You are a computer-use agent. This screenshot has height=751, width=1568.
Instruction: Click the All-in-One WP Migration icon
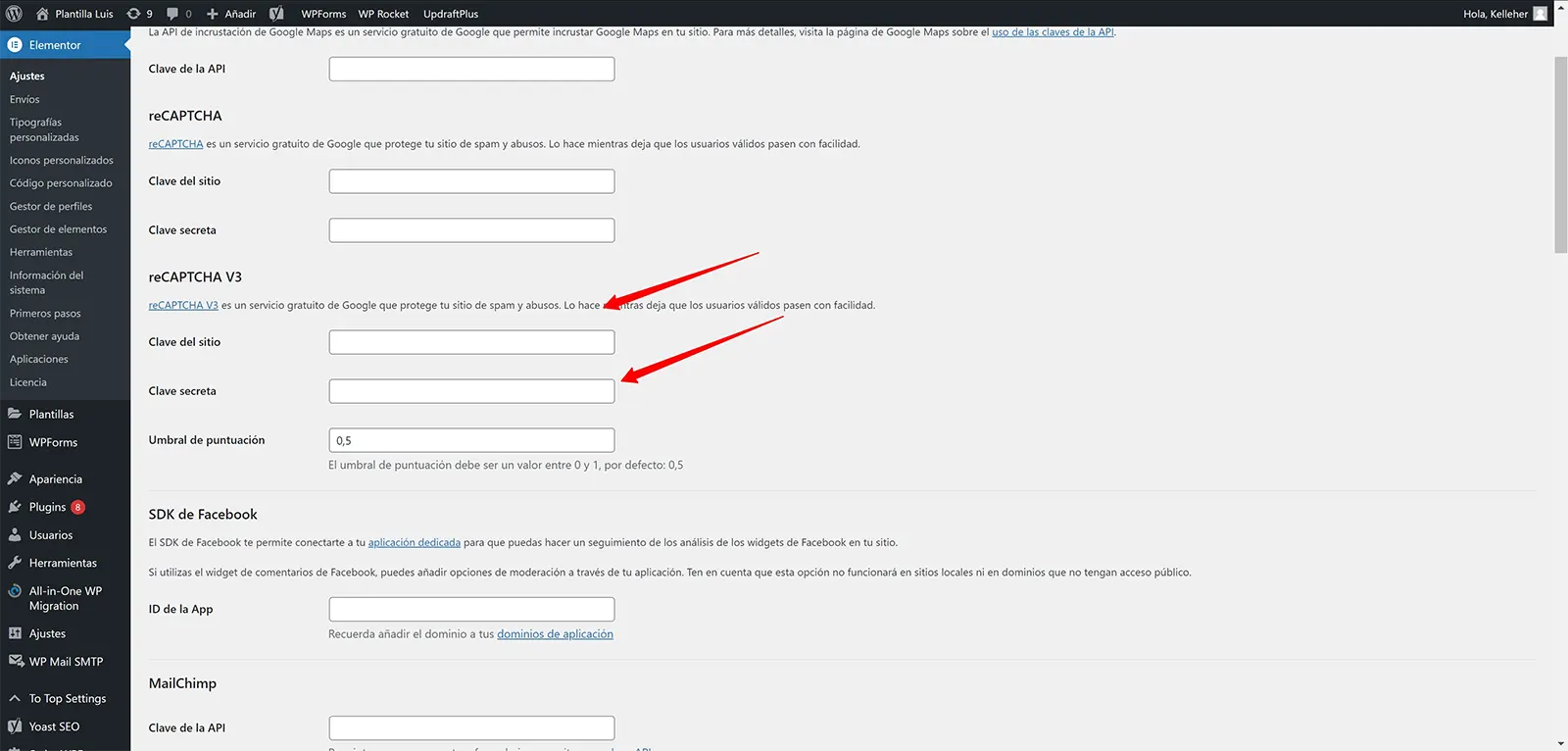(x=15, y=591)
